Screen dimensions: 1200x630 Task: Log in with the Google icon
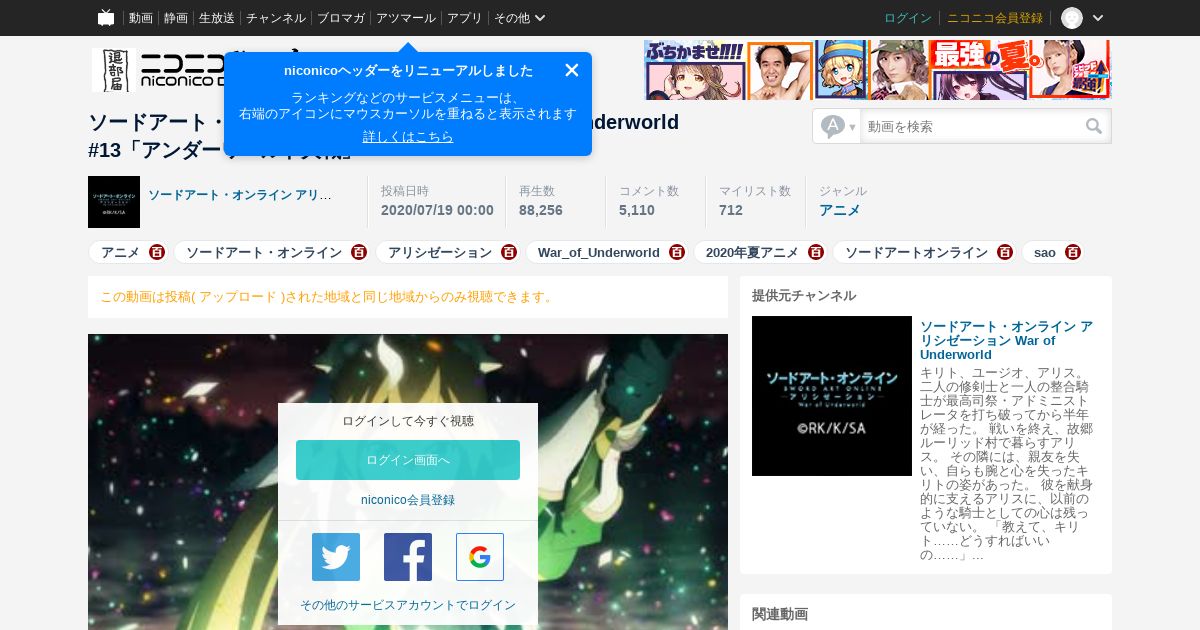(x=480, y=557)
